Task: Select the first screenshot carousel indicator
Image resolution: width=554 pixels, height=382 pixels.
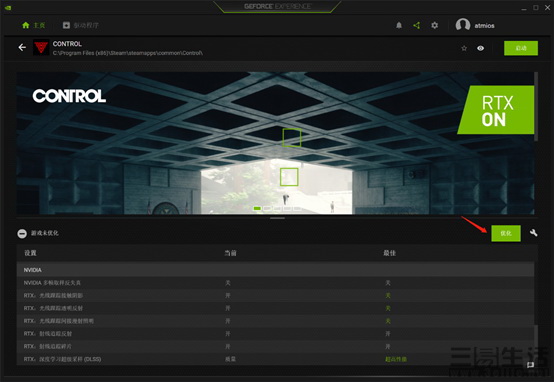Action: tap(257, 208)
